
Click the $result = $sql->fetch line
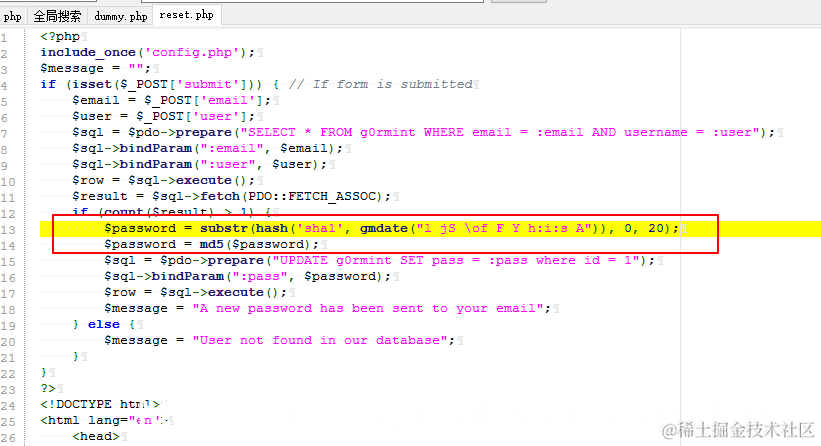pos(231,196)
